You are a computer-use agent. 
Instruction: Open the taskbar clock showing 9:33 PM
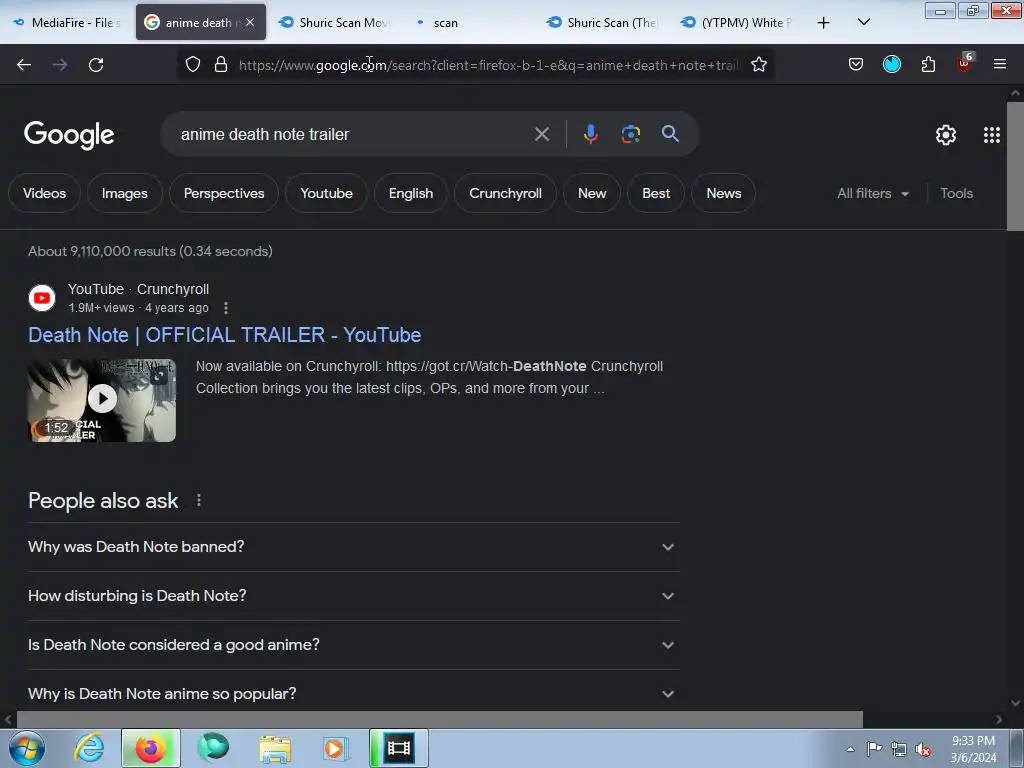tap(973, 749)
